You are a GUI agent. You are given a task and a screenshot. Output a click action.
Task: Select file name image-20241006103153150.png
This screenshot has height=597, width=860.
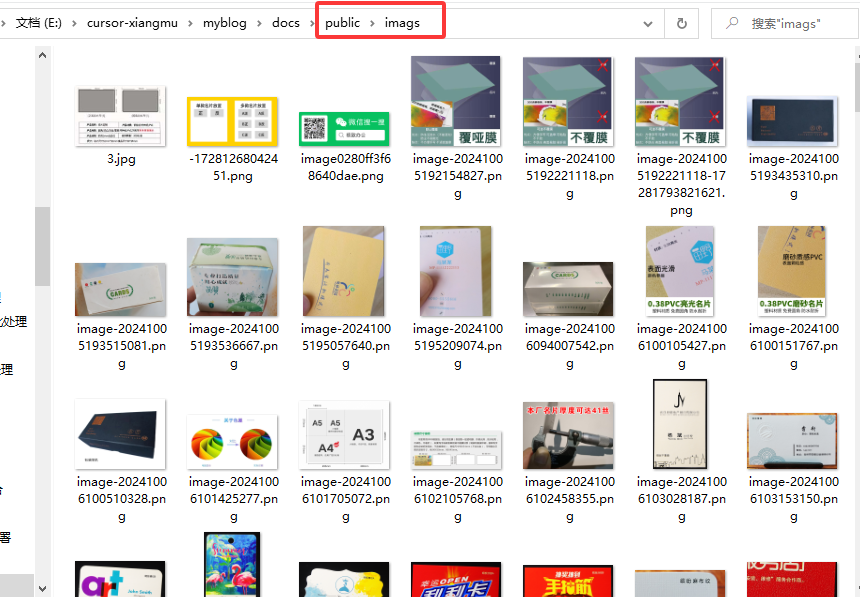point(794,499)
